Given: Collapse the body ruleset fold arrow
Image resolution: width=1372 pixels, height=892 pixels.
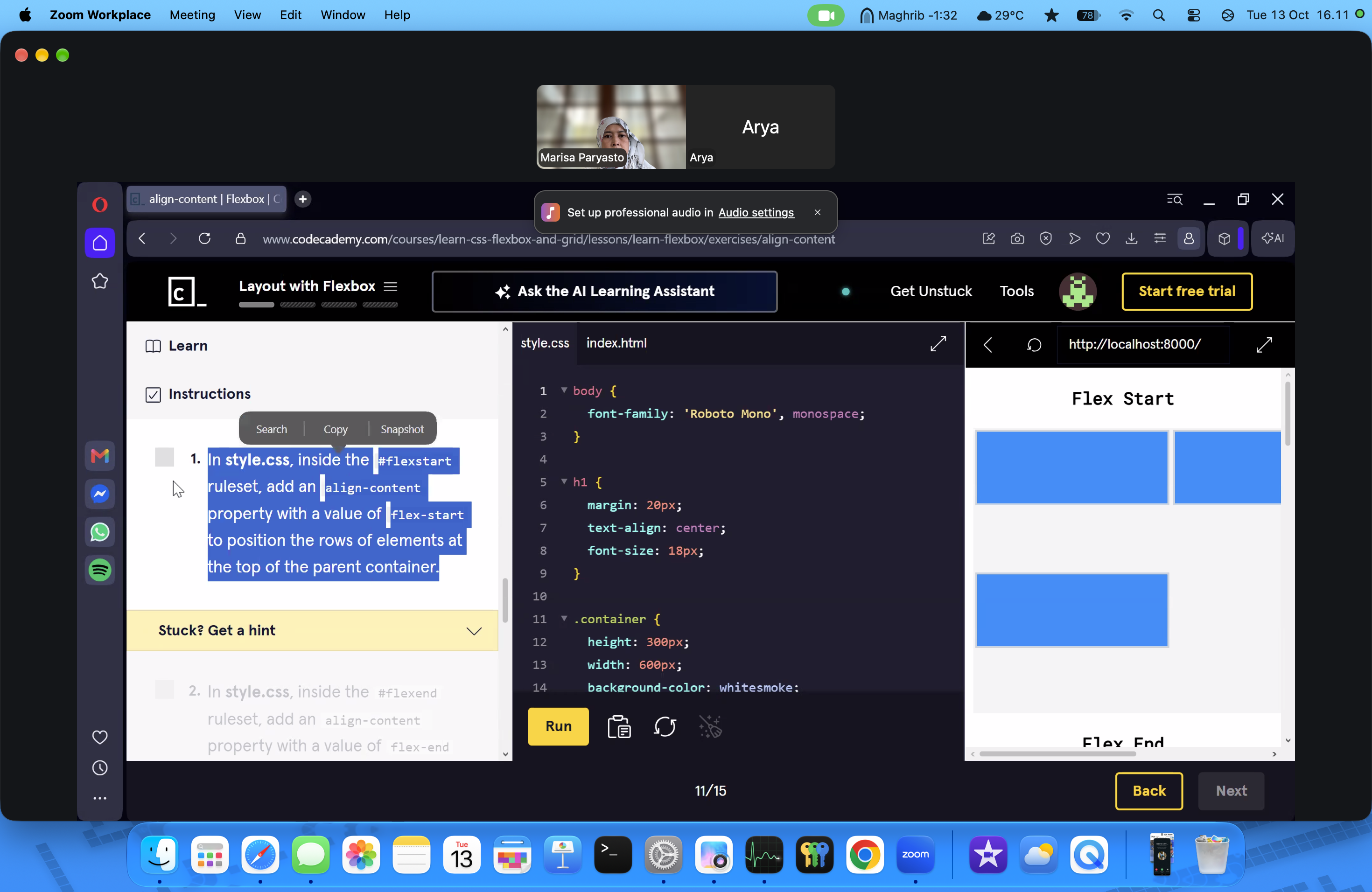Looking at the screenshot, I should click(x=564, y=390).
